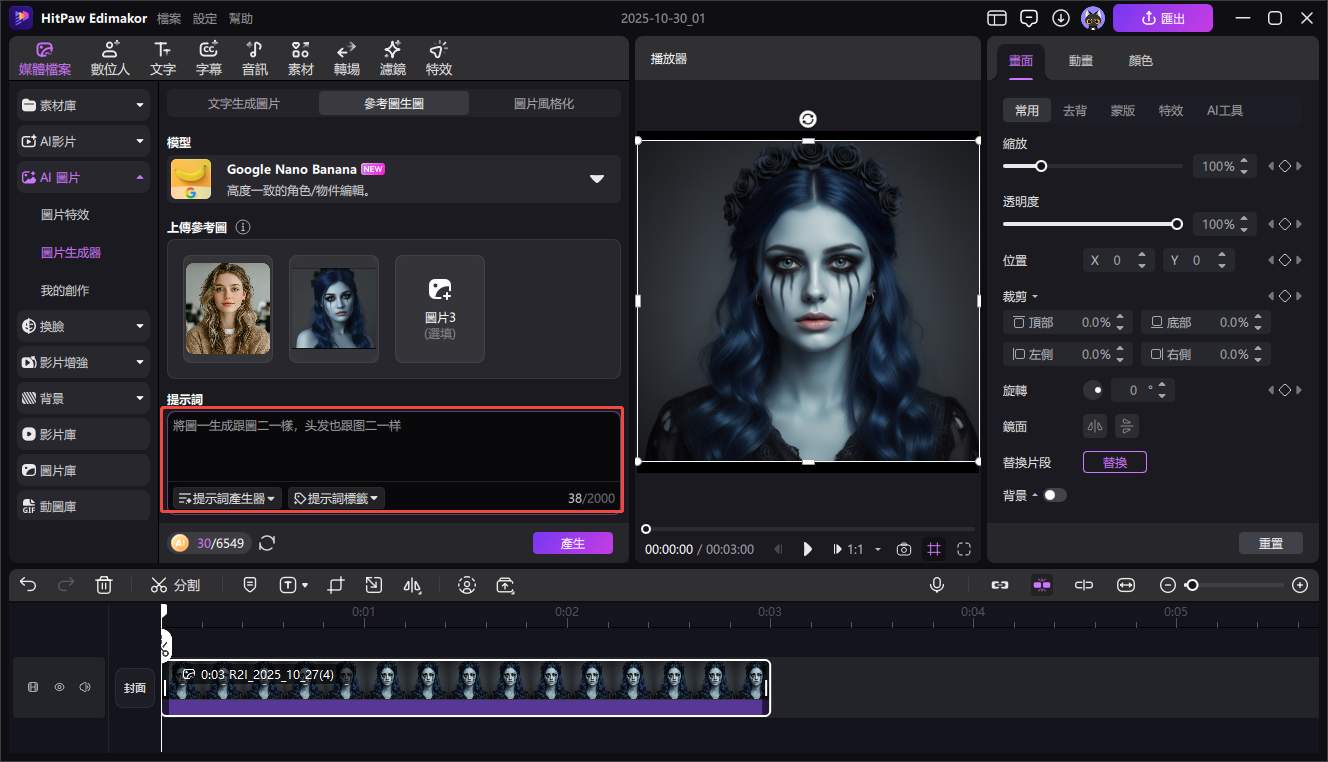This screenshot has height=762, width=1328.
Task: Open the prompt generator dropdown
Action: click(226, 498)
